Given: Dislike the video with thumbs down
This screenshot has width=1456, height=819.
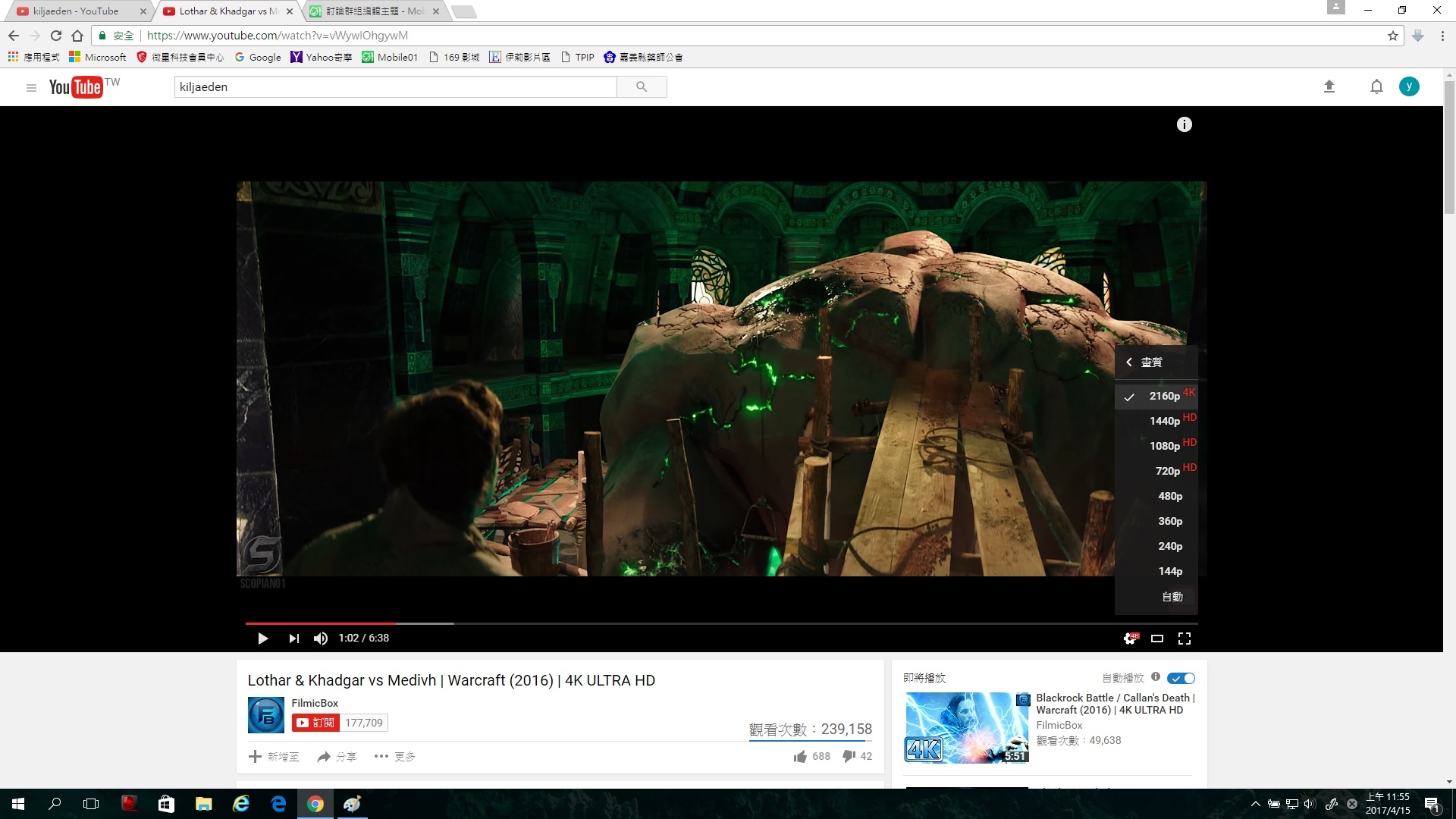Looking at the screenshot, I should pos(849,756).
